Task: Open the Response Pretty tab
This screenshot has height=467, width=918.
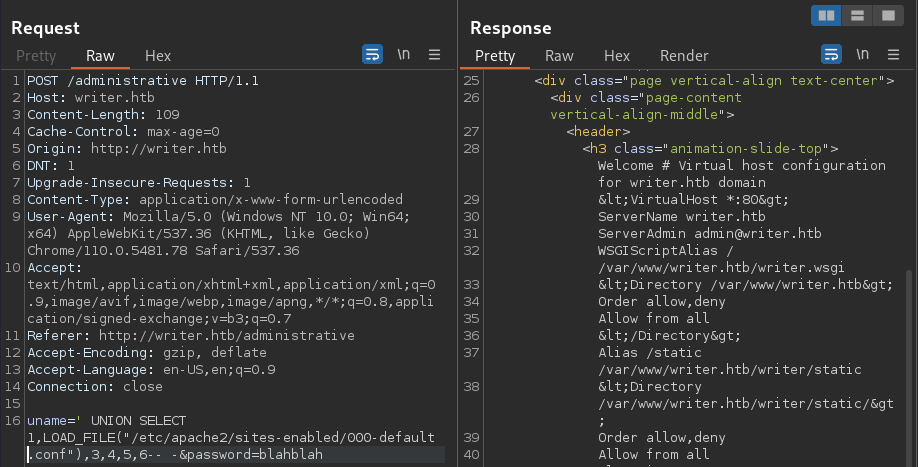Action: pyautogui.click(x=495, y=56)
